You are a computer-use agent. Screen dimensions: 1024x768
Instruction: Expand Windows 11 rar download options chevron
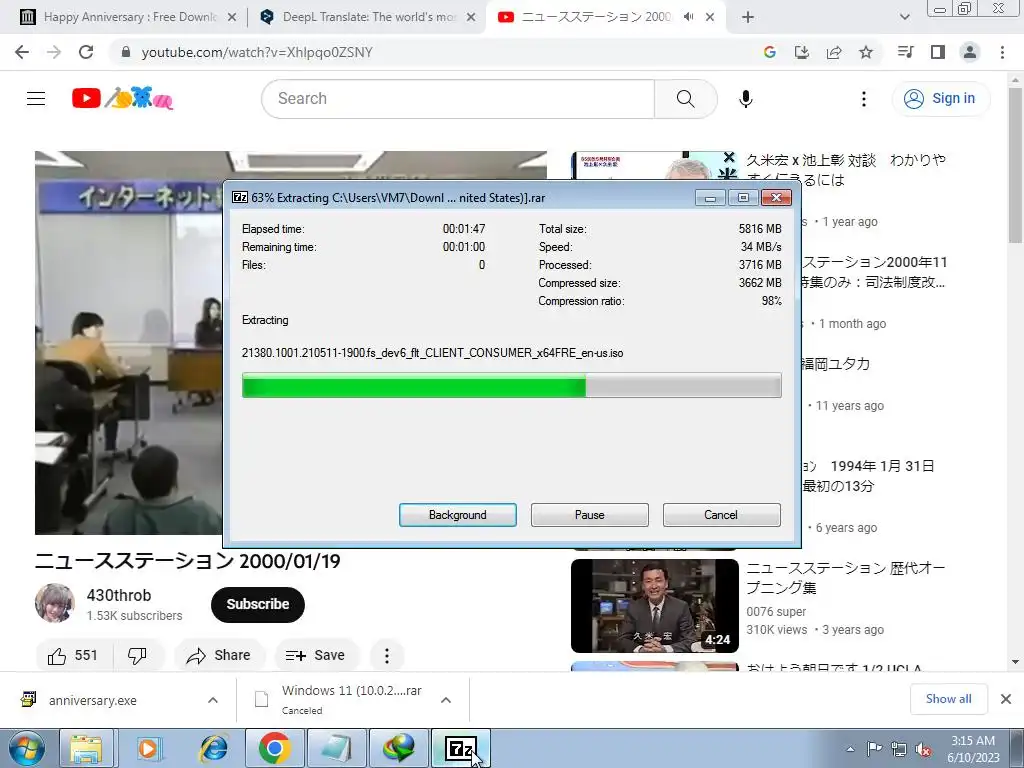(446, 700)
